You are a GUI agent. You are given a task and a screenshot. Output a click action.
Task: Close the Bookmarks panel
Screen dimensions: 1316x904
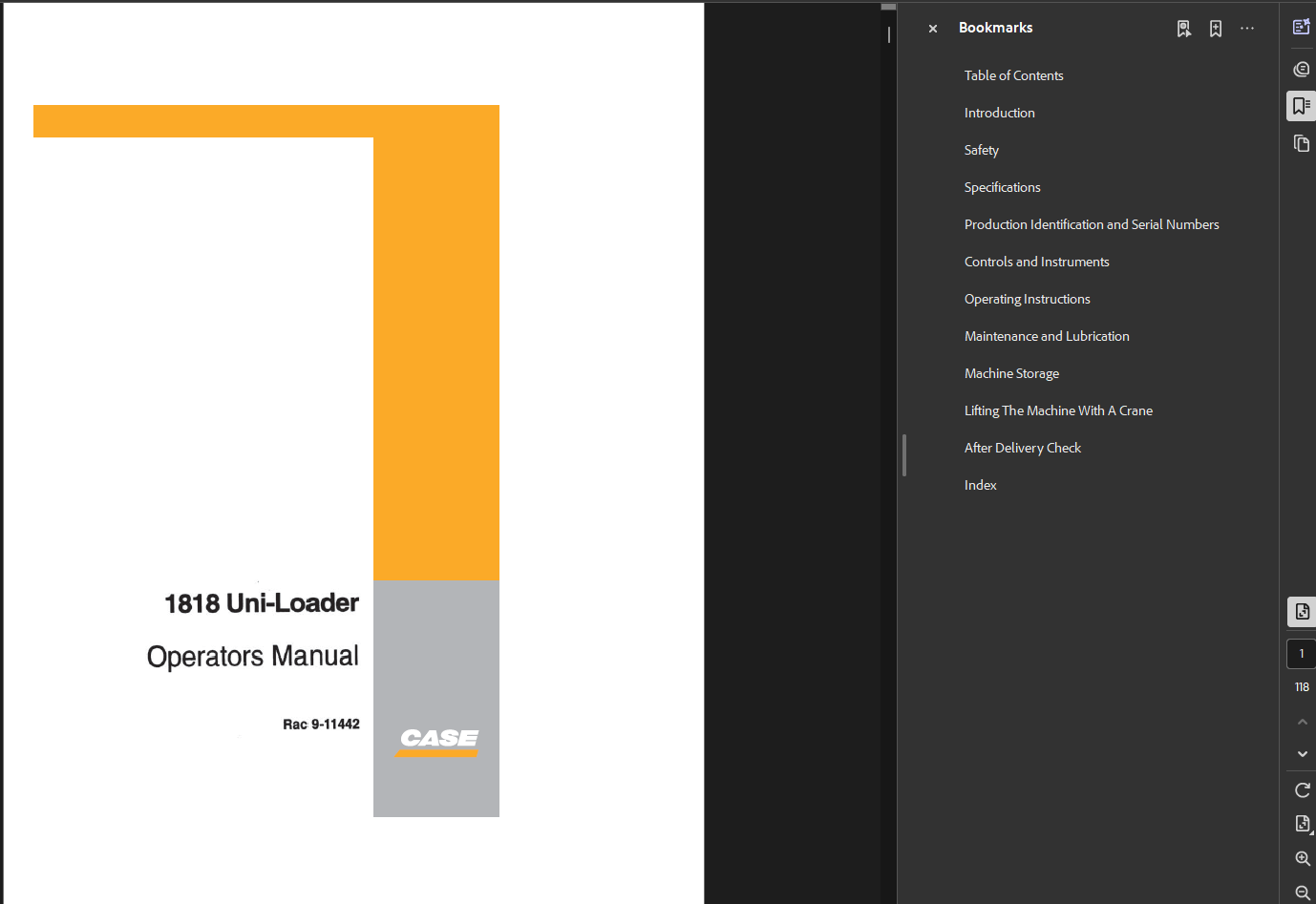933,29
